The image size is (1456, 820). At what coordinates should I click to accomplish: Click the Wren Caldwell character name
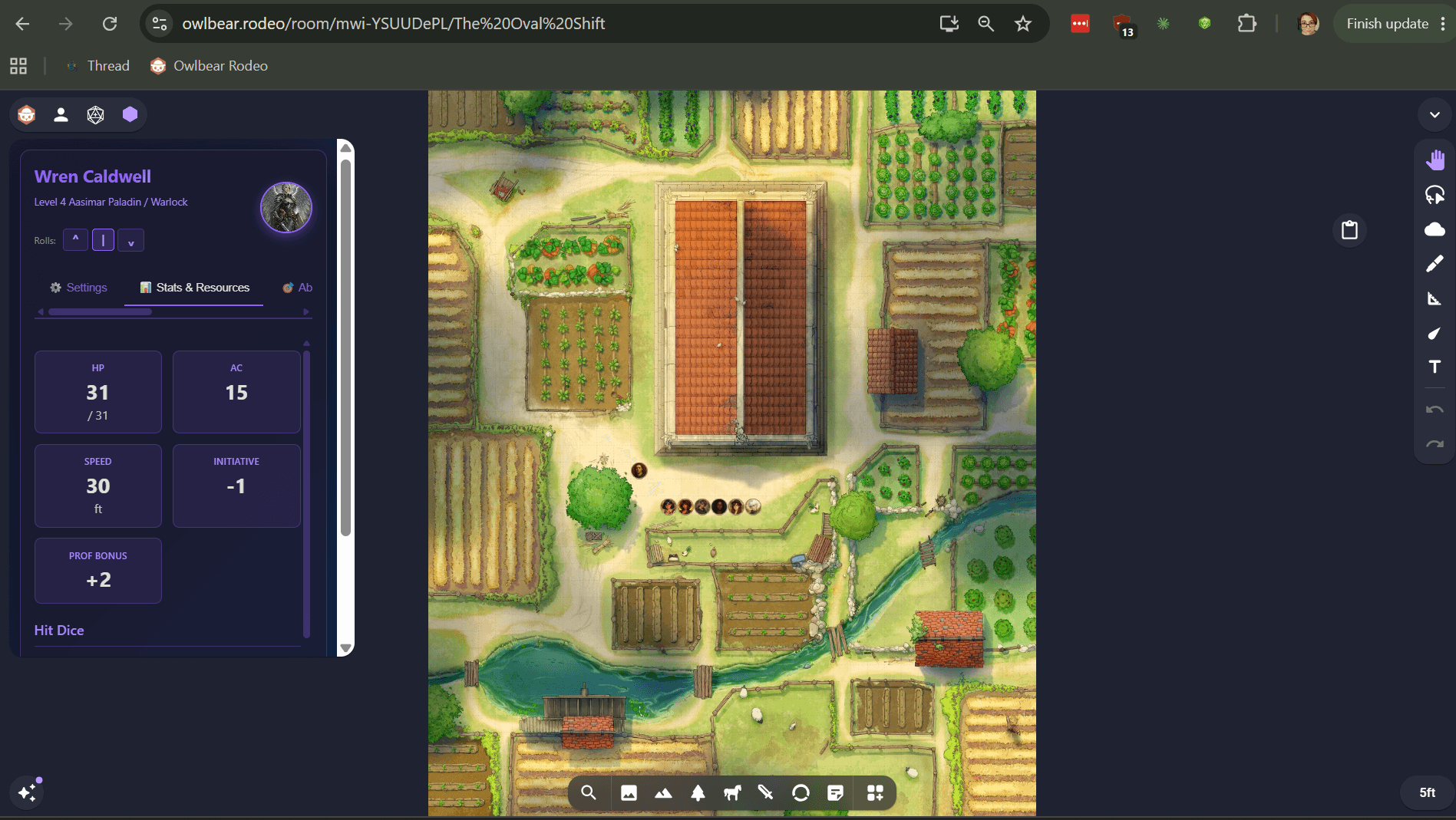tap(93, 176)
